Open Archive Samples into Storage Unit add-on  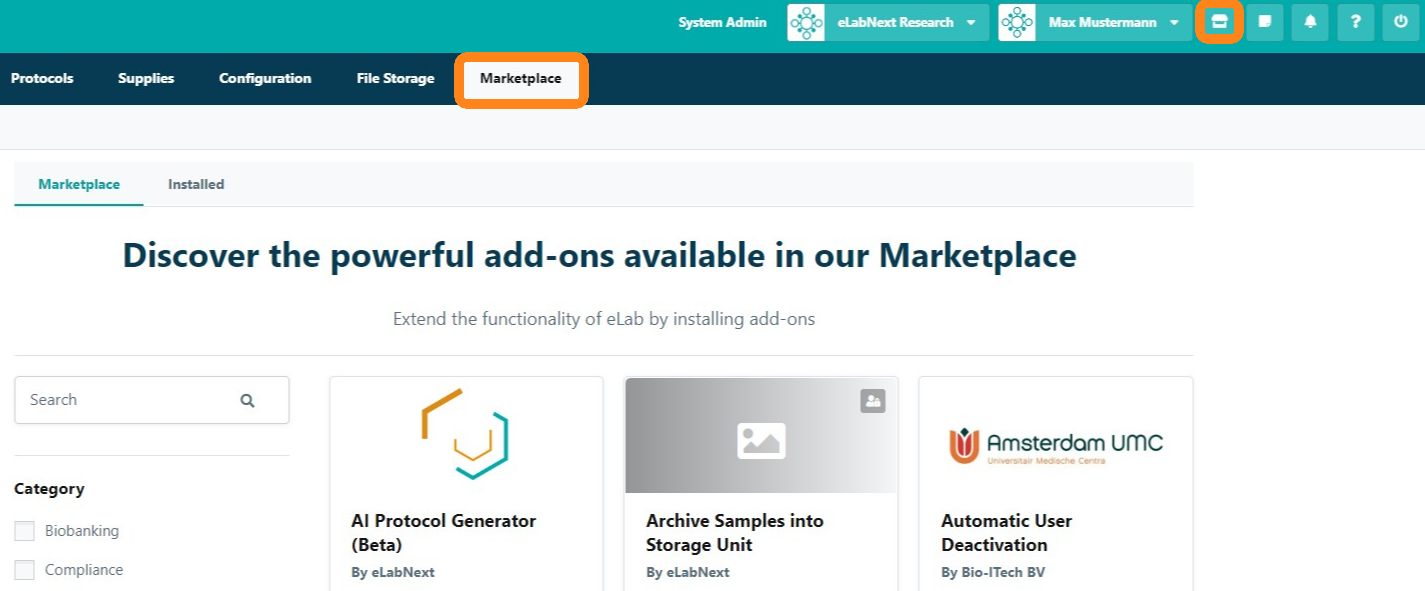click(735, 533)
